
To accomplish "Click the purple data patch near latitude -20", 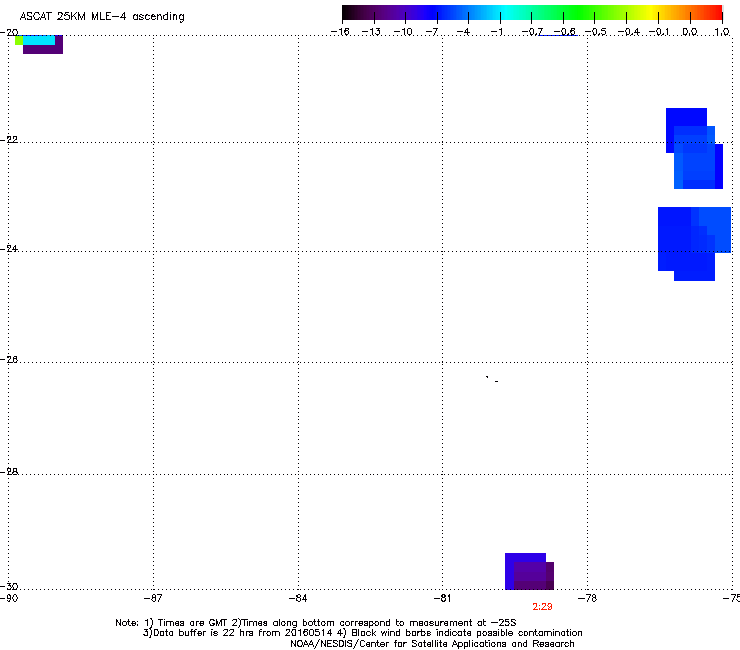I will [x=43, y=49].
